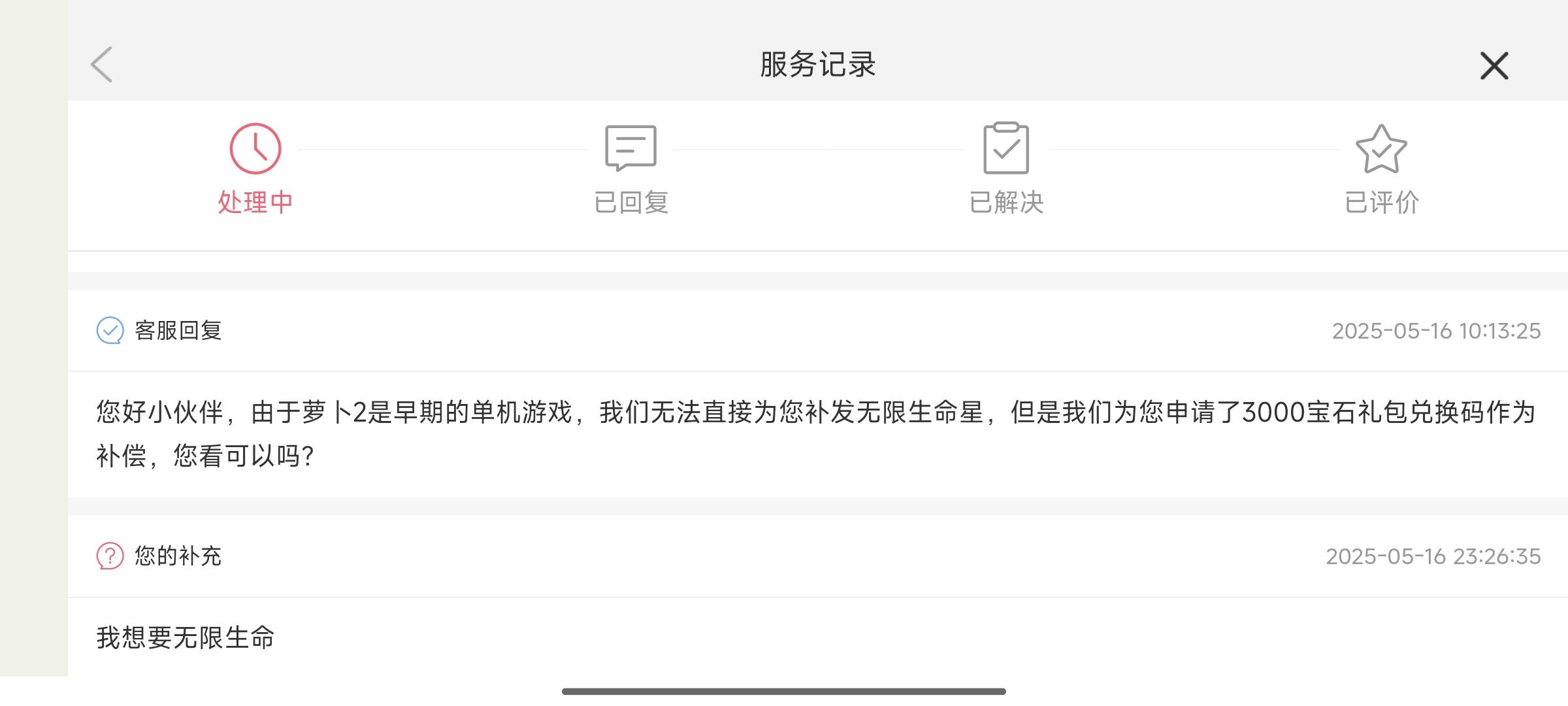Click the 已评价 star icon
This screenshot has width=1568, height=706.
click(1381, 149)
